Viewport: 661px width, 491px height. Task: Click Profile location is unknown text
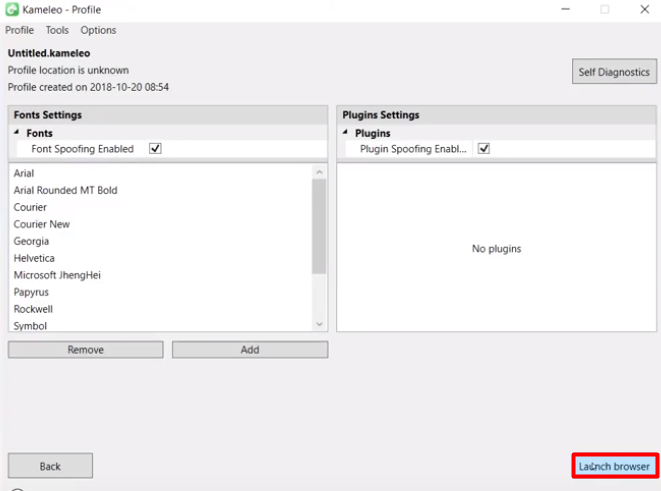coord(68,70)
